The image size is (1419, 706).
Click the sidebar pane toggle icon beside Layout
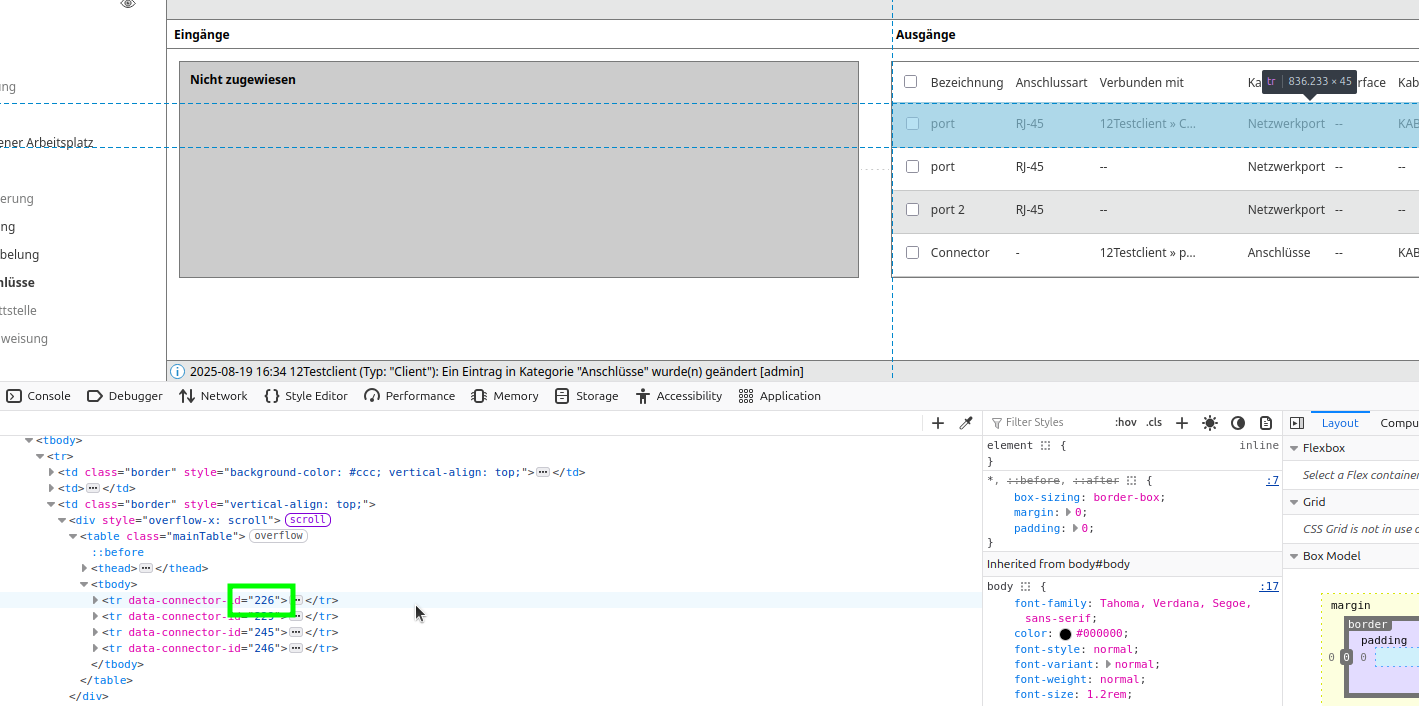(x=1297, y=423)
